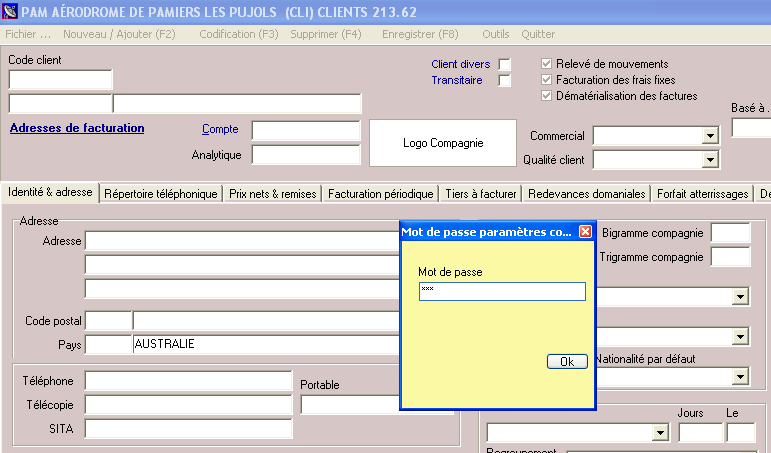Open the Adresses de facturation link
This screenshot has height=453, width=771.
77,128
